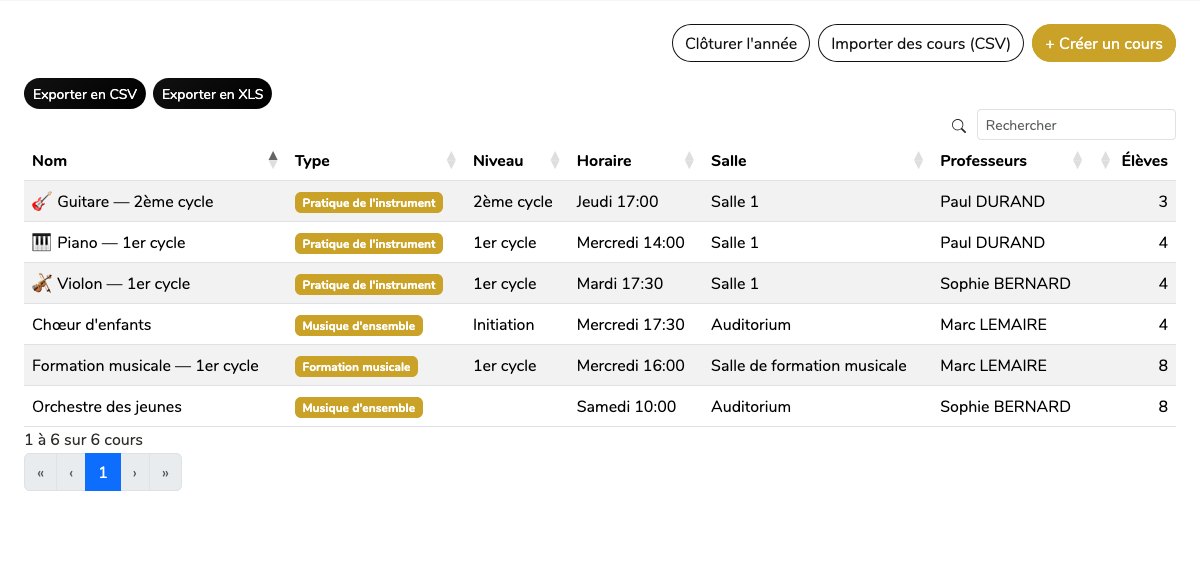Click Marc LEMAIRE in Chœur d'enfants row
The height and width of the screenshot is (565, 1200).
pos(993,325)
